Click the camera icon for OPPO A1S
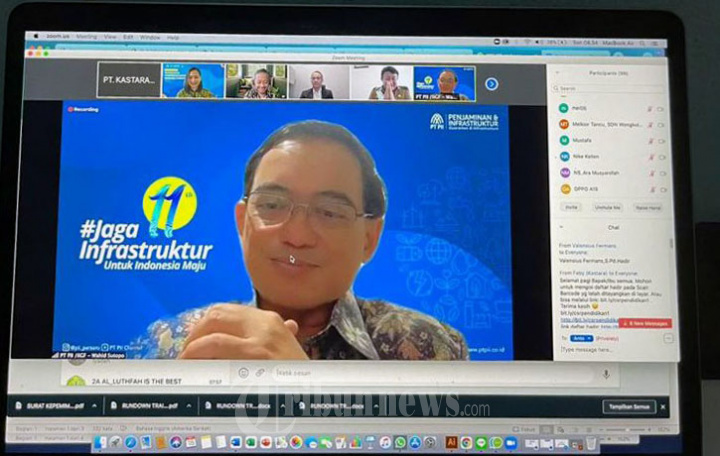Image resolution: width=720 pixels, height=456 pixels. click(663, 190)
